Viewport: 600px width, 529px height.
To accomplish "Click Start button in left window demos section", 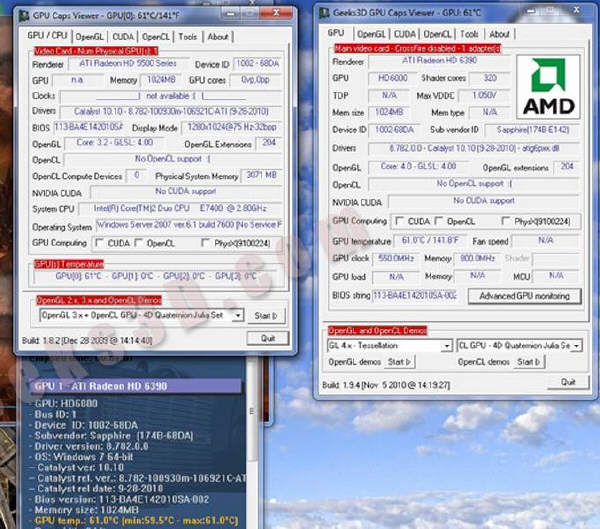I will point(266,316).
